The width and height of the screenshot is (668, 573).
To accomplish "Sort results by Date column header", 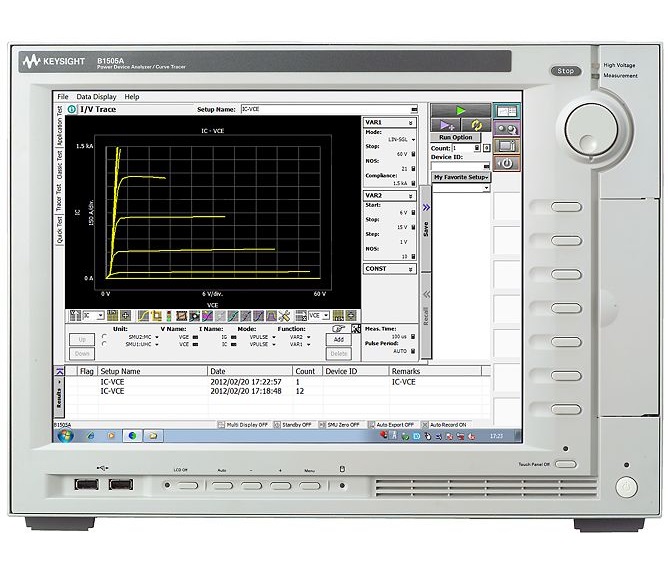I will (x=250, y=371).
